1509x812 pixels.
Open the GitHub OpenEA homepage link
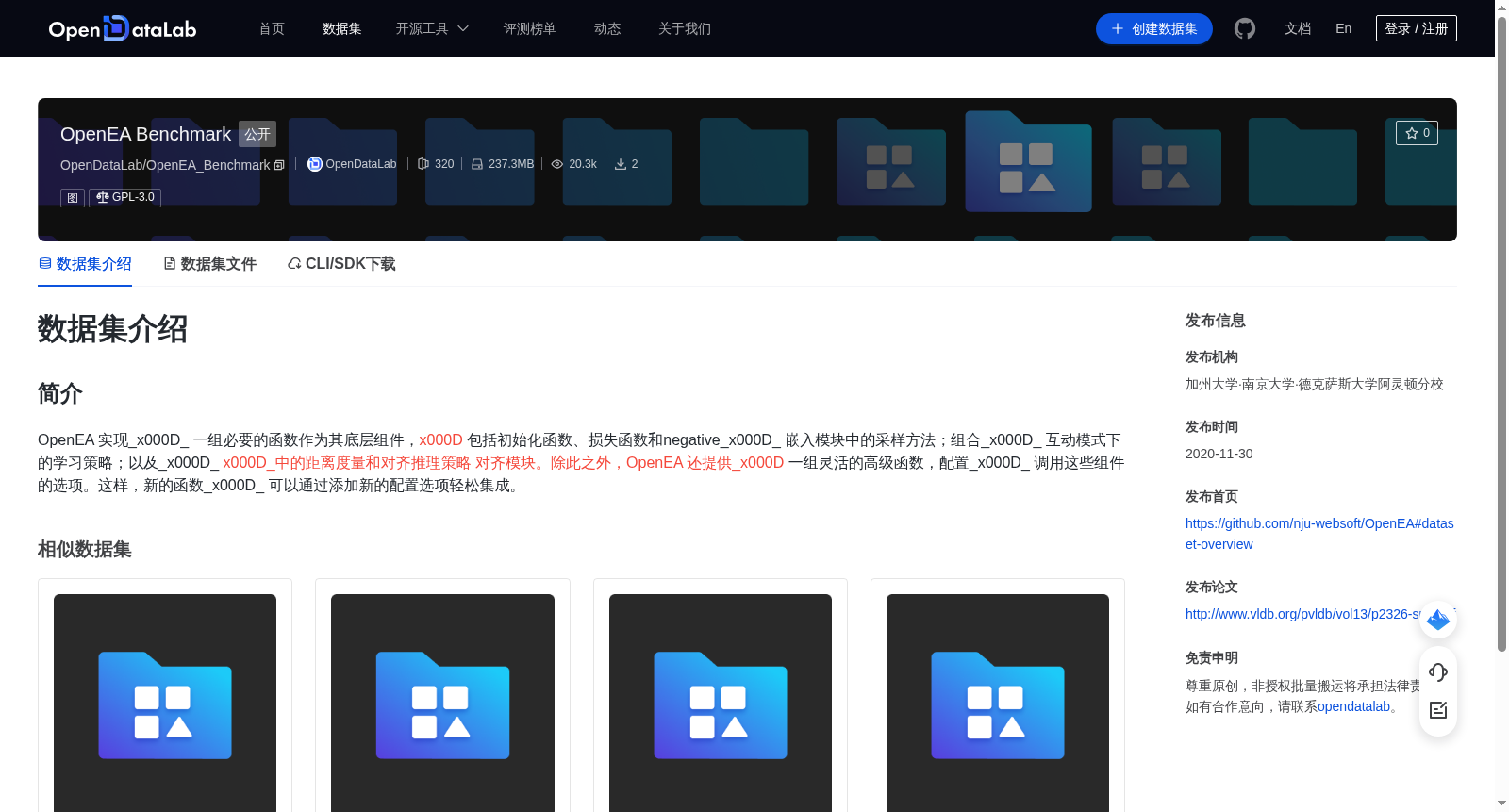click(x=1319, y=534)
